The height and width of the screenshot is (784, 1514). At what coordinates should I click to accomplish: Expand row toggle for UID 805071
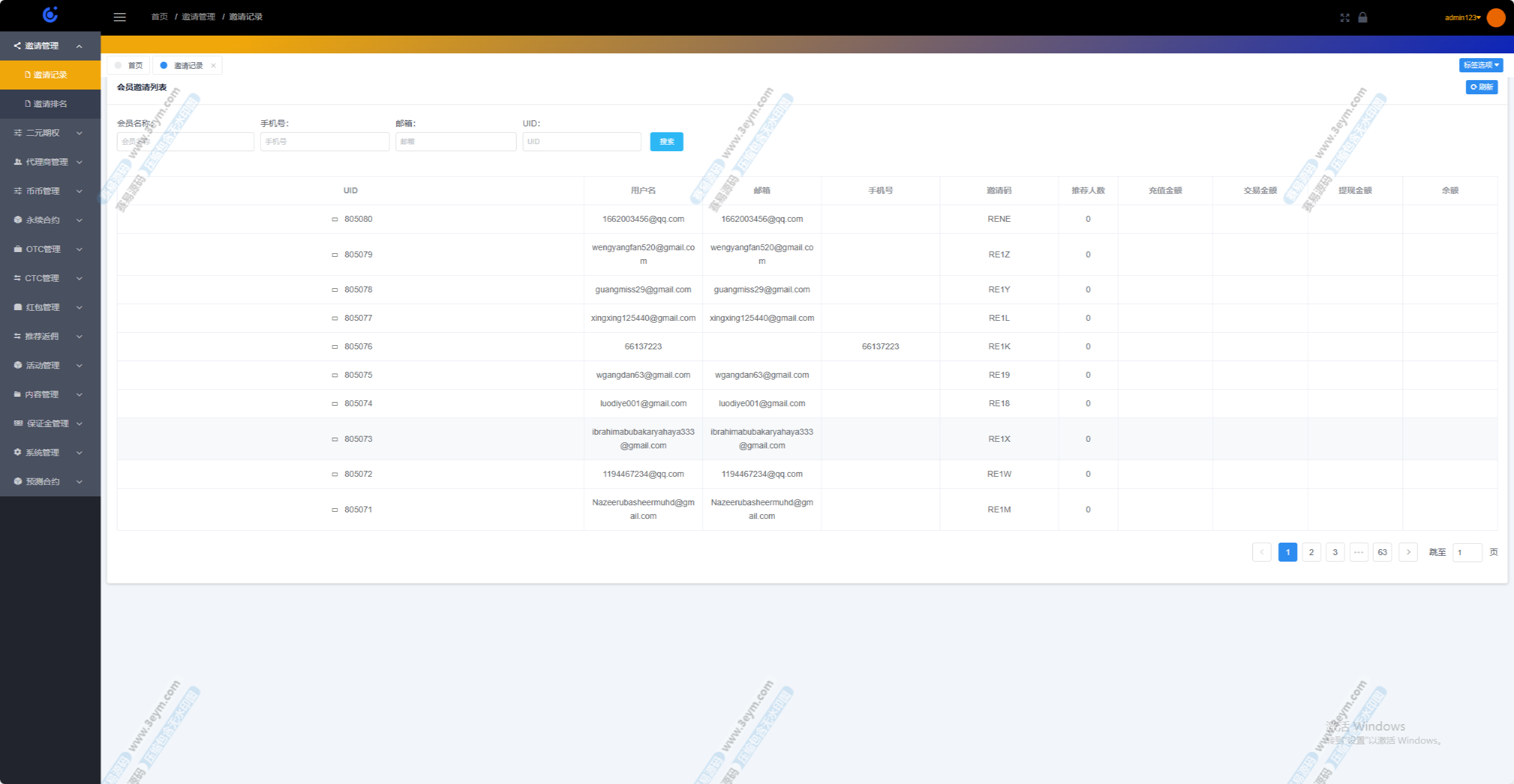click(335, 510)
